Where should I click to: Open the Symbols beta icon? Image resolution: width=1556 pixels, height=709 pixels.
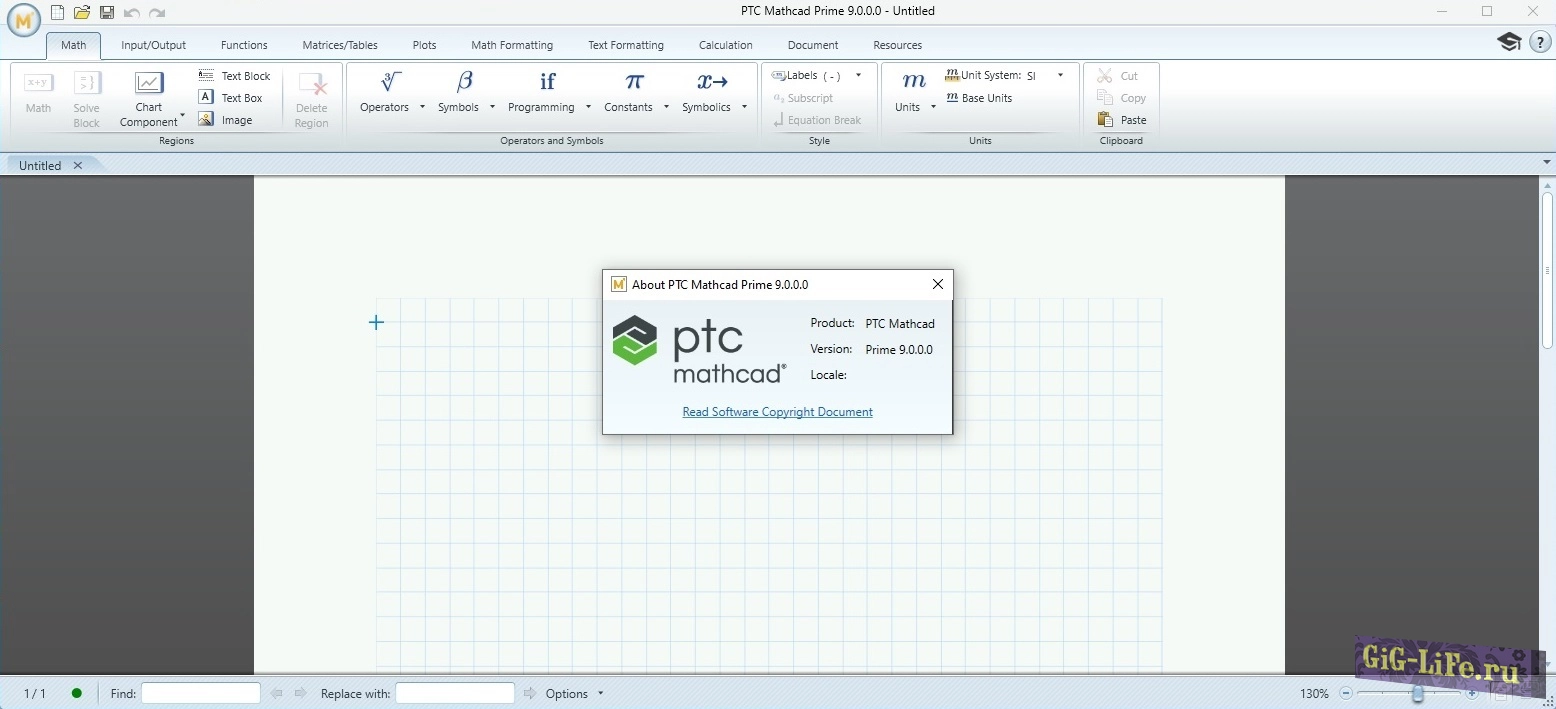(464, 82)
